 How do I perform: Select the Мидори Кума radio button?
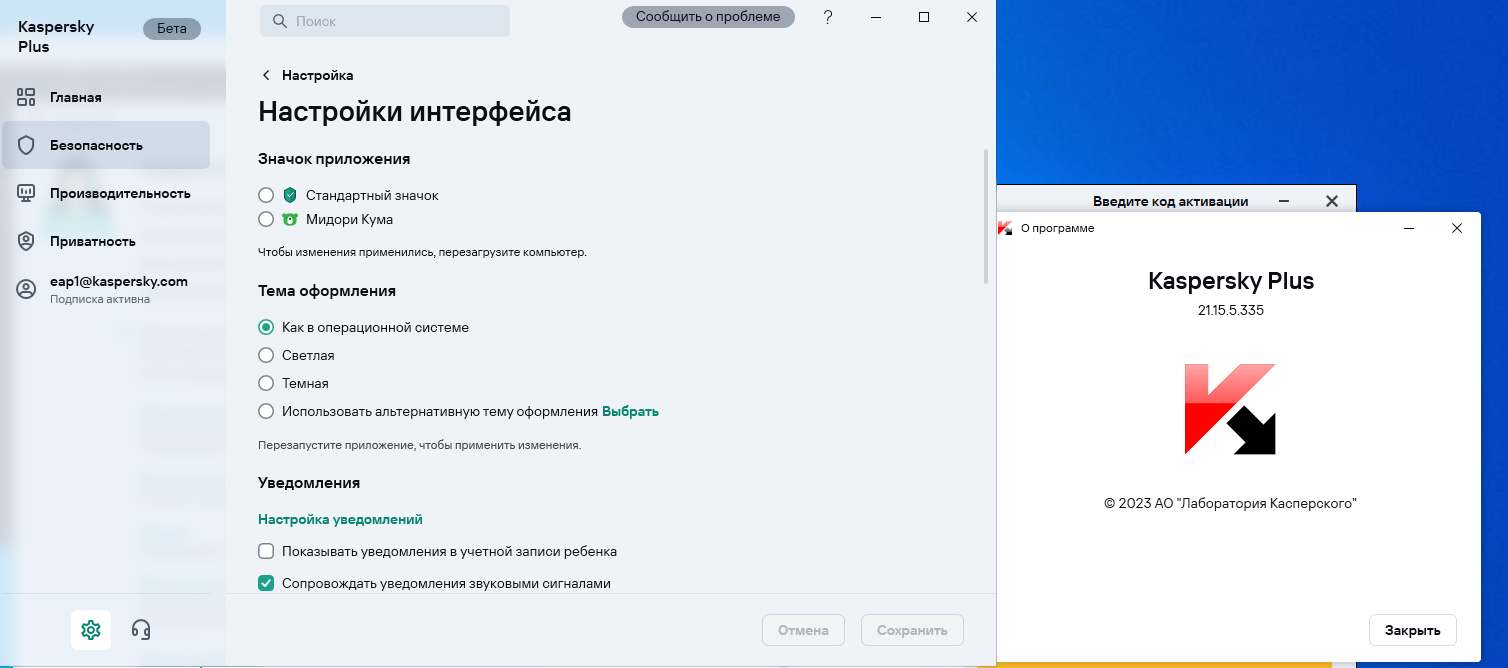coord(266,219)
